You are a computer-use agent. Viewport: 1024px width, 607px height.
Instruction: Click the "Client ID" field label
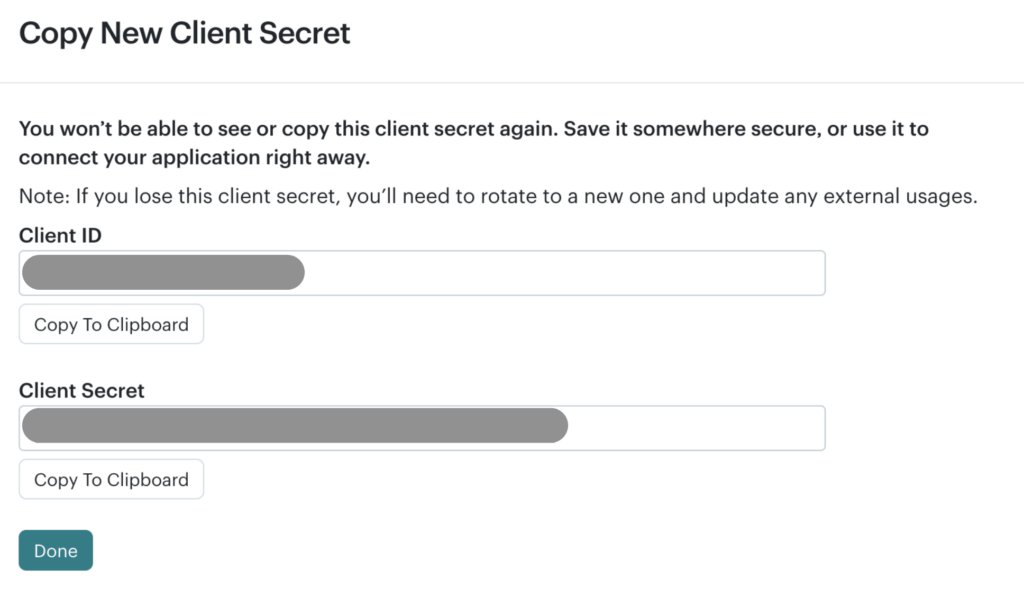coord(60,236)
